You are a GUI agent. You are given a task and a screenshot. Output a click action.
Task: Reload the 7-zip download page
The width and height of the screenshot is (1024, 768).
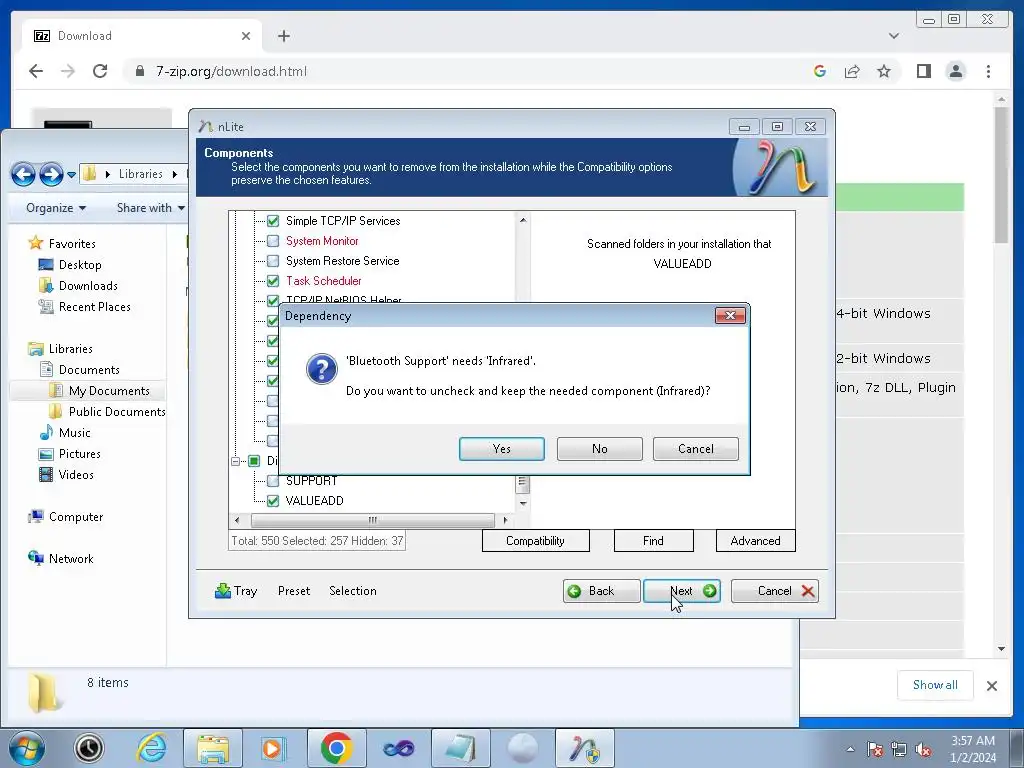(100, 71)
